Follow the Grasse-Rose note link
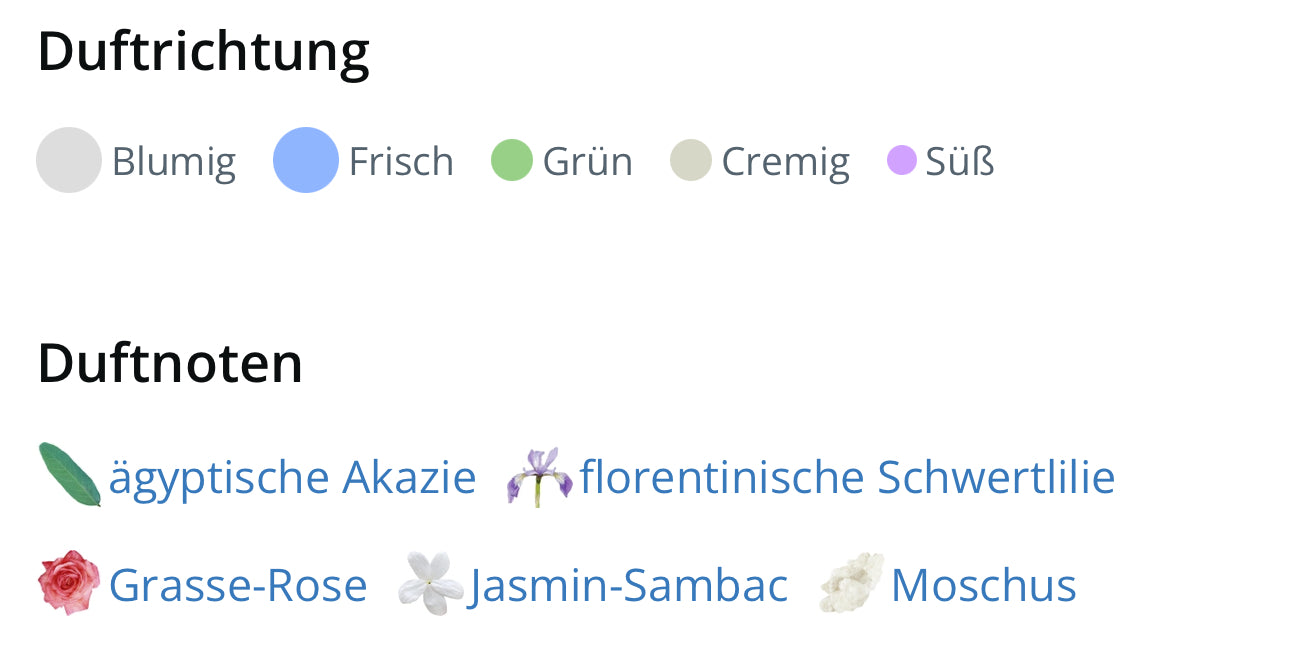This screenshot has width=1290, height=656. pyautogui.click(x=238, y=585)
